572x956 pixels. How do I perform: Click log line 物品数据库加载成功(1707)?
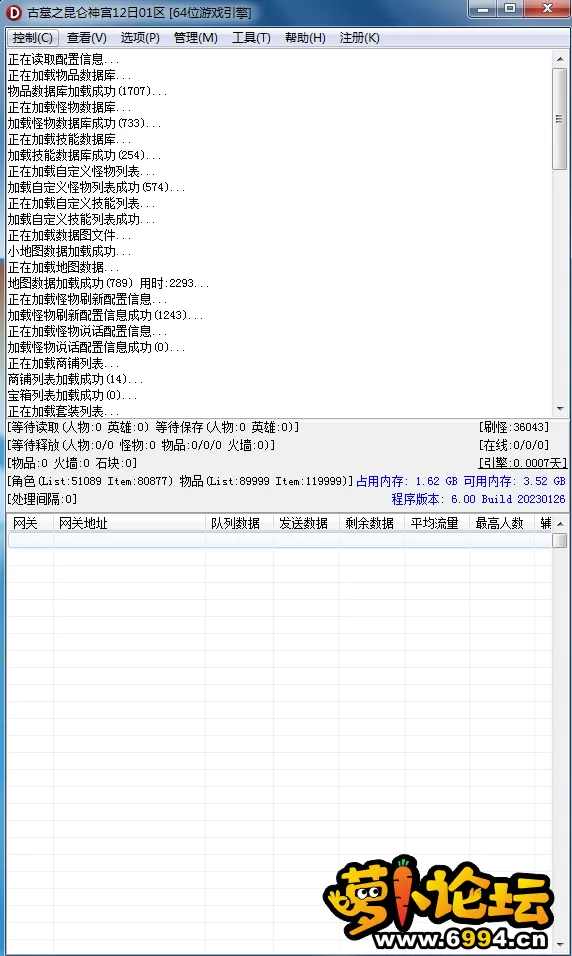87,91
